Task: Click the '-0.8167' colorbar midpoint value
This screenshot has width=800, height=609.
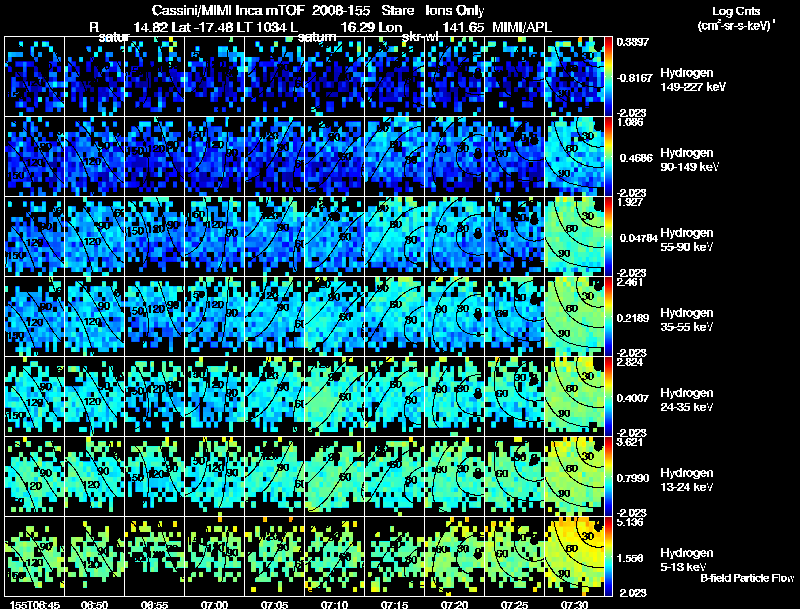Action: (x=635, y=78)
